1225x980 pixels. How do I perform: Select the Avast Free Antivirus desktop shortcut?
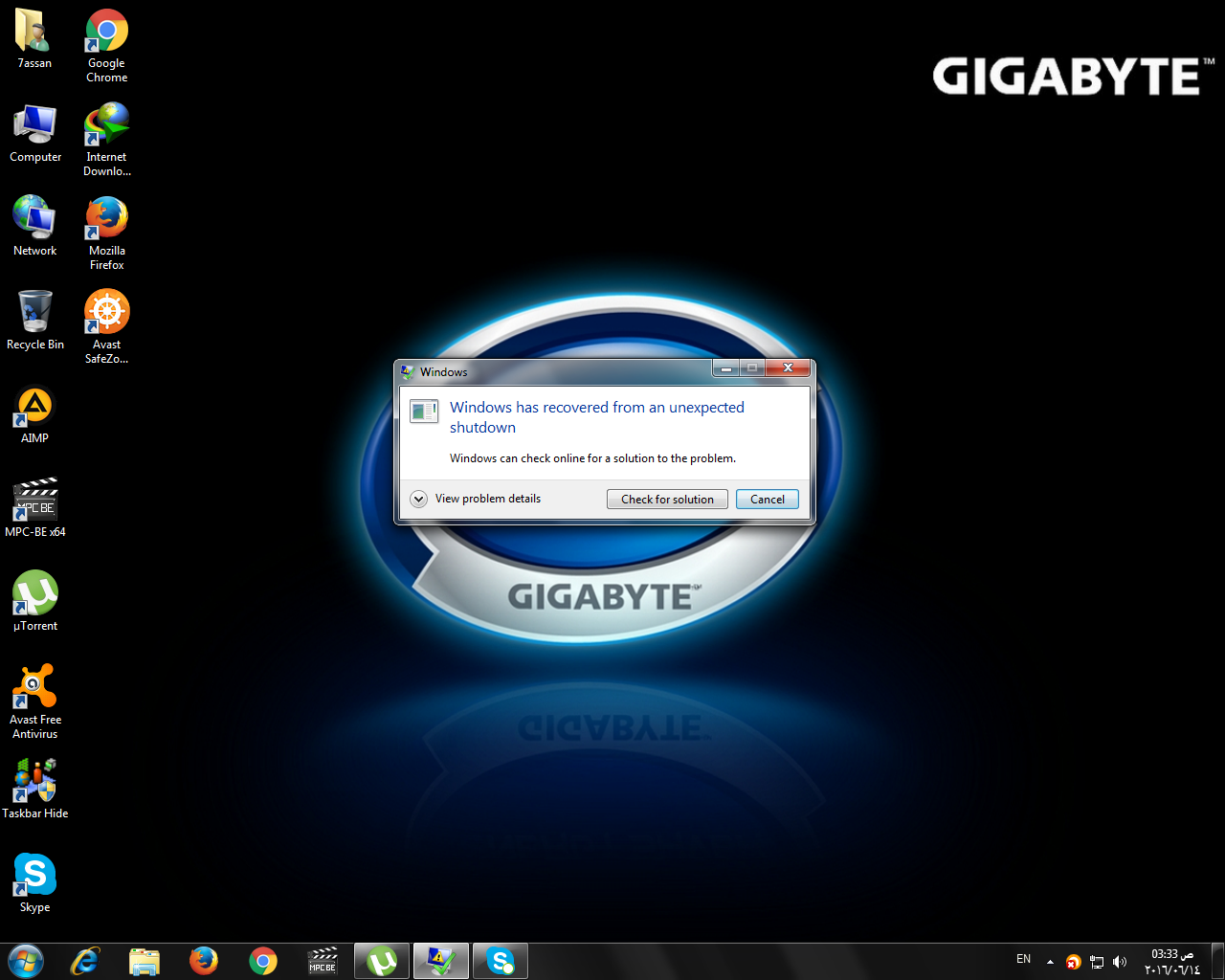click(35, 702)
